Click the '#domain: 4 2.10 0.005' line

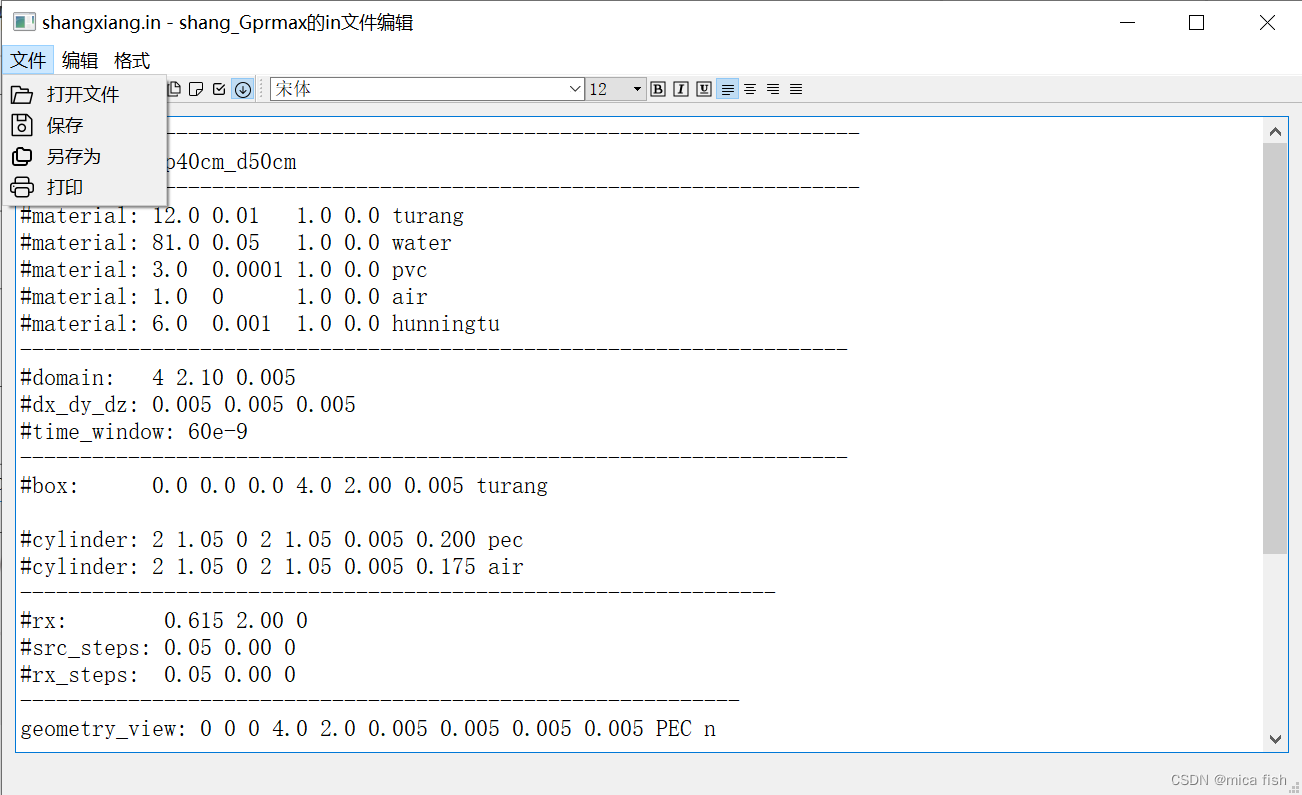158,378
